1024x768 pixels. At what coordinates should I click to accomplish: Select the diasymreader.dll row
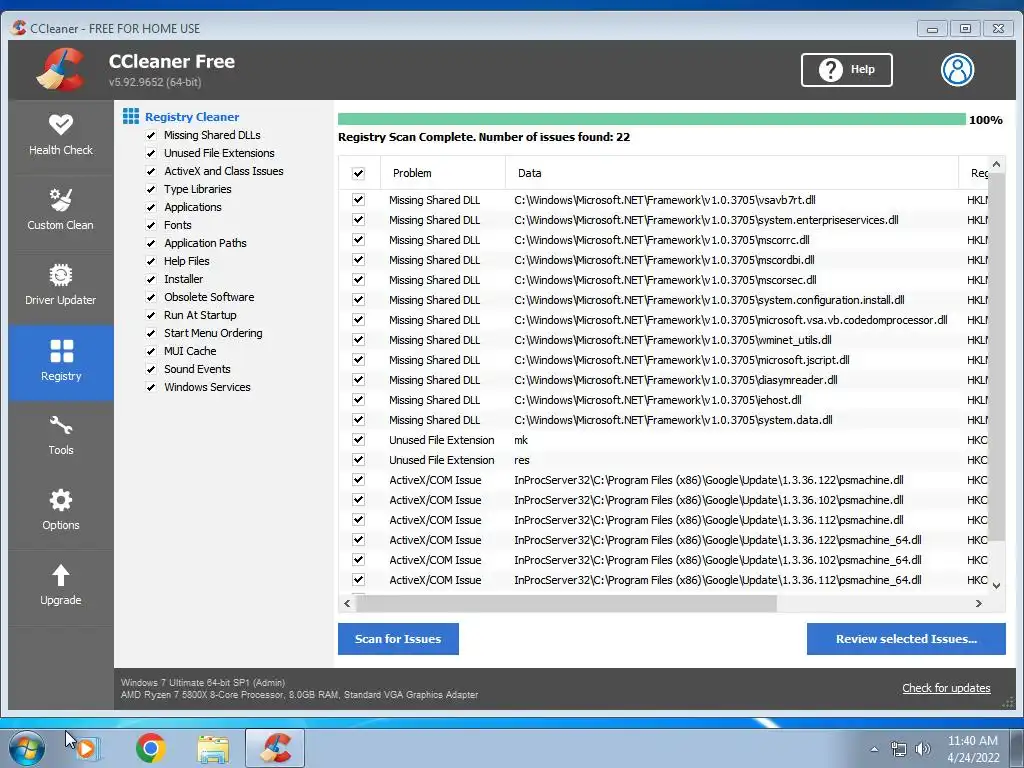pos(662,379)
